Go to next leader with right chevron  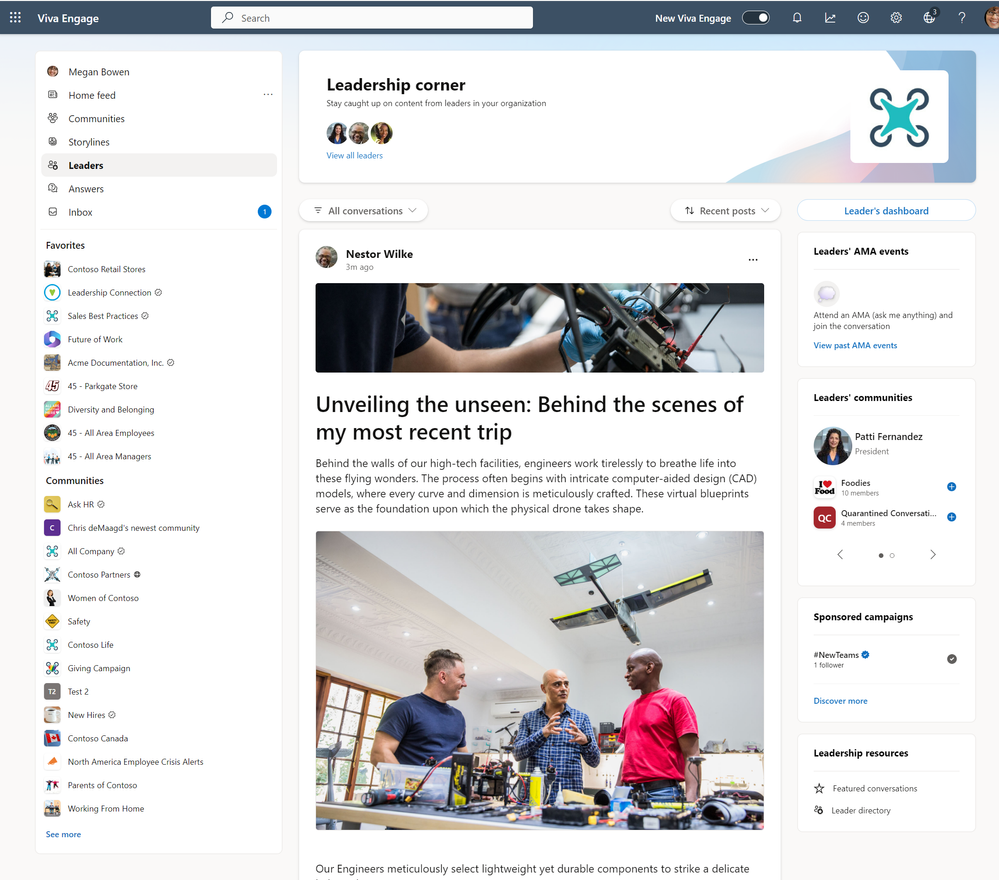933,554
